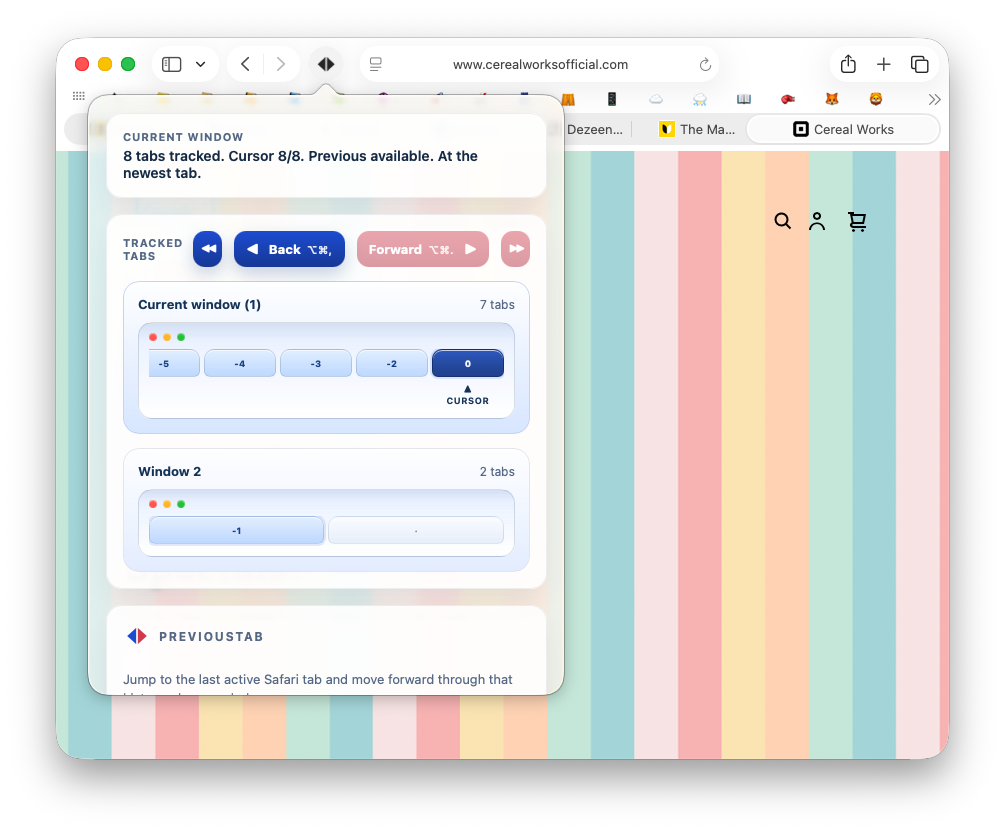Open the account icon on the webpage
Image resolution: width=1005 pixels, height=833 pixels.
[x=817, y=221]
